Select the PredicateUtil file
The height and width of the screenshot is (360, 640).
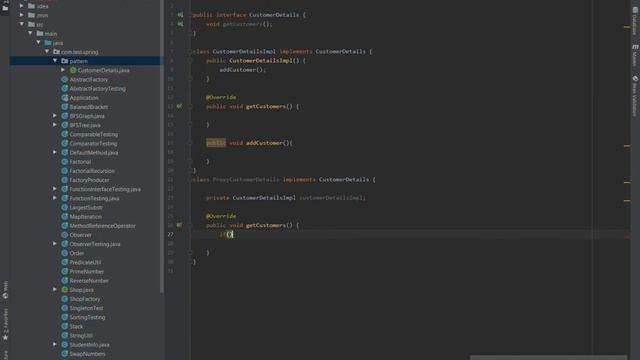[x=85, y=262]
